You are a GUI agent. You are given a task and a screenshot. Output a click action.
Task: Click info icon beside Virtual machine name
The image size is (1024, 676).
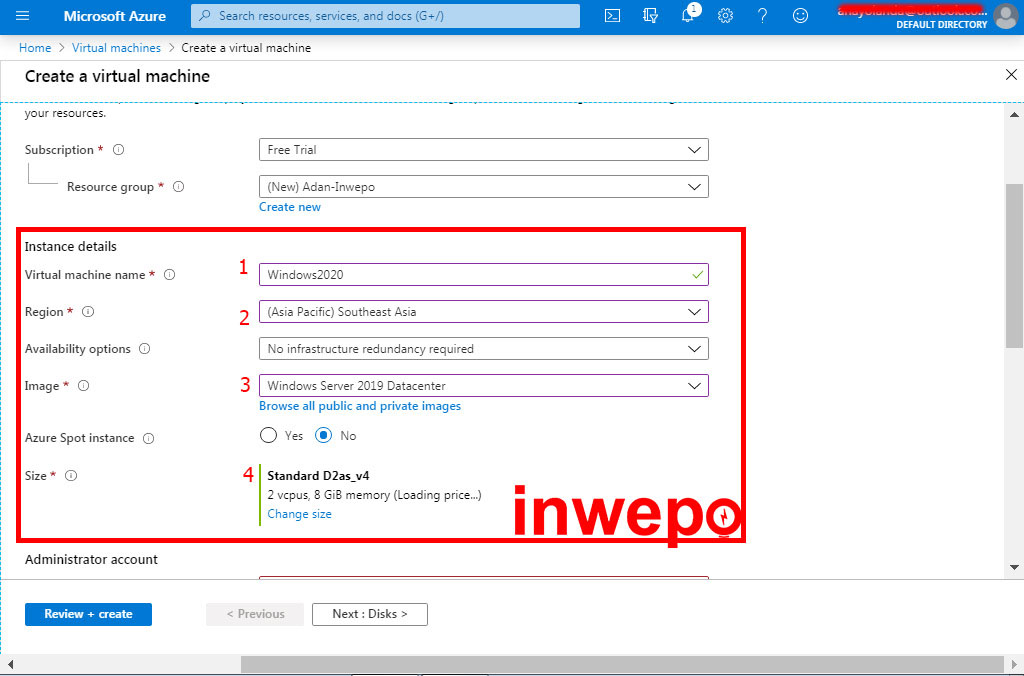tap(169, 275)
